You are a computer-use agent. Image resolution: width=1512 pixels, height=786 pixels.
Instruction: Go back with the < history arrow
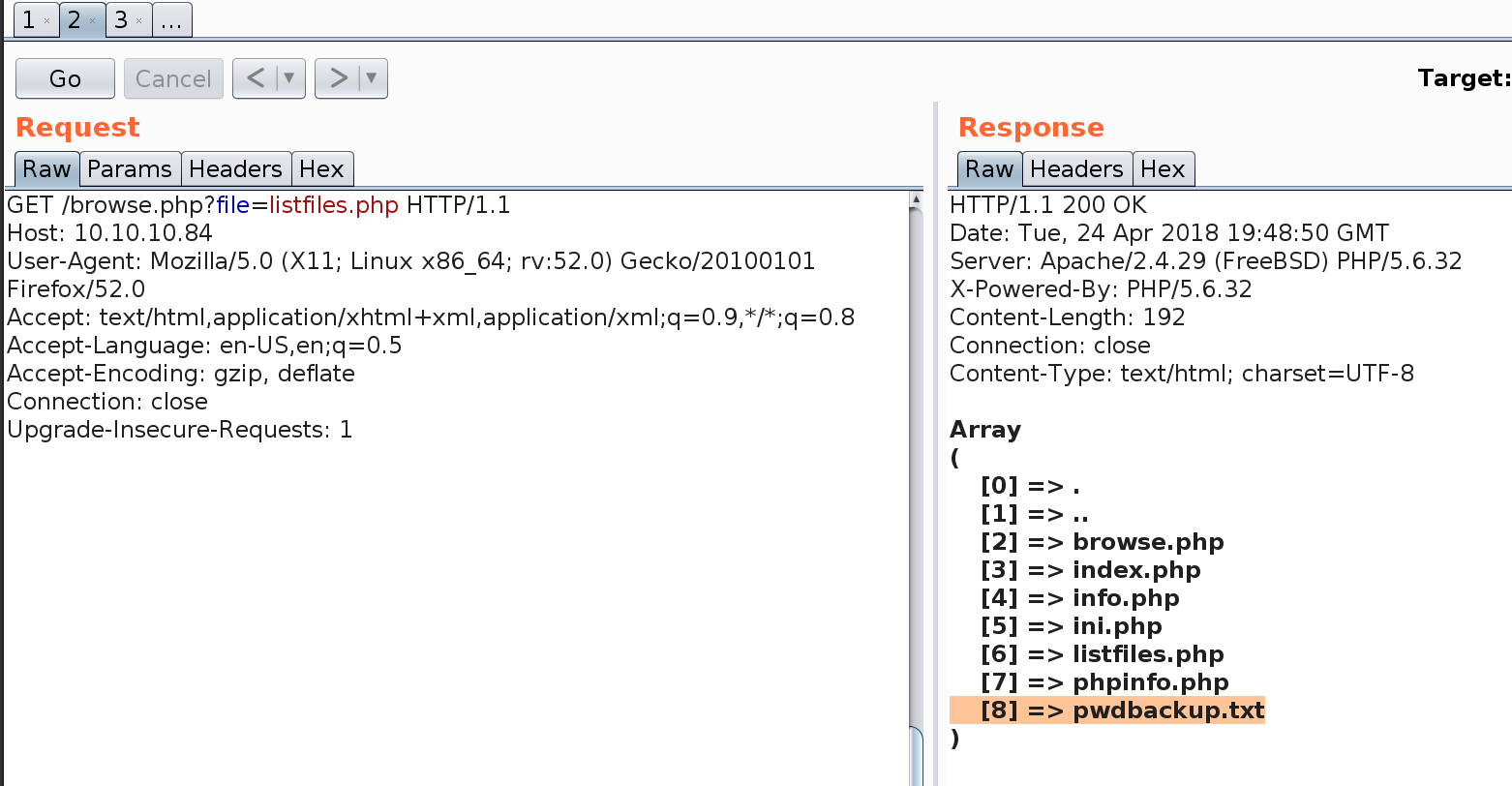[256, 78]
